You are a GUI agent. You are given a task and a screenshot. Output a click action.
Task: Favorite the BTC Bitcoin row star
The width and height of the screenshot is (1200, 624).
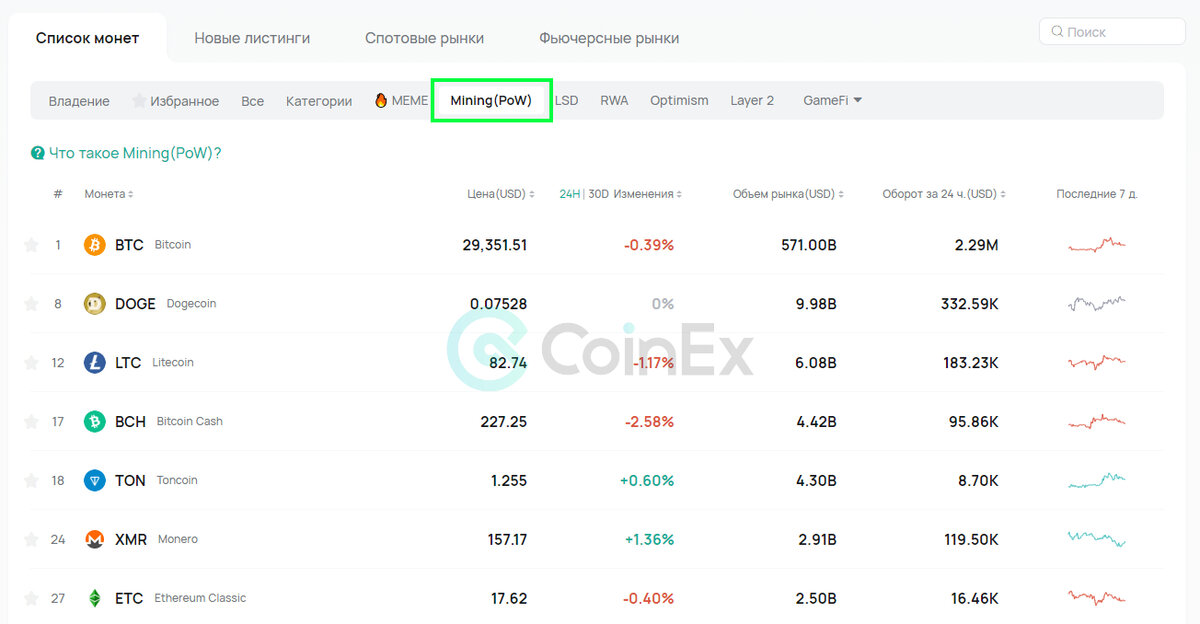pyautogui.click(x=31, y=245)
